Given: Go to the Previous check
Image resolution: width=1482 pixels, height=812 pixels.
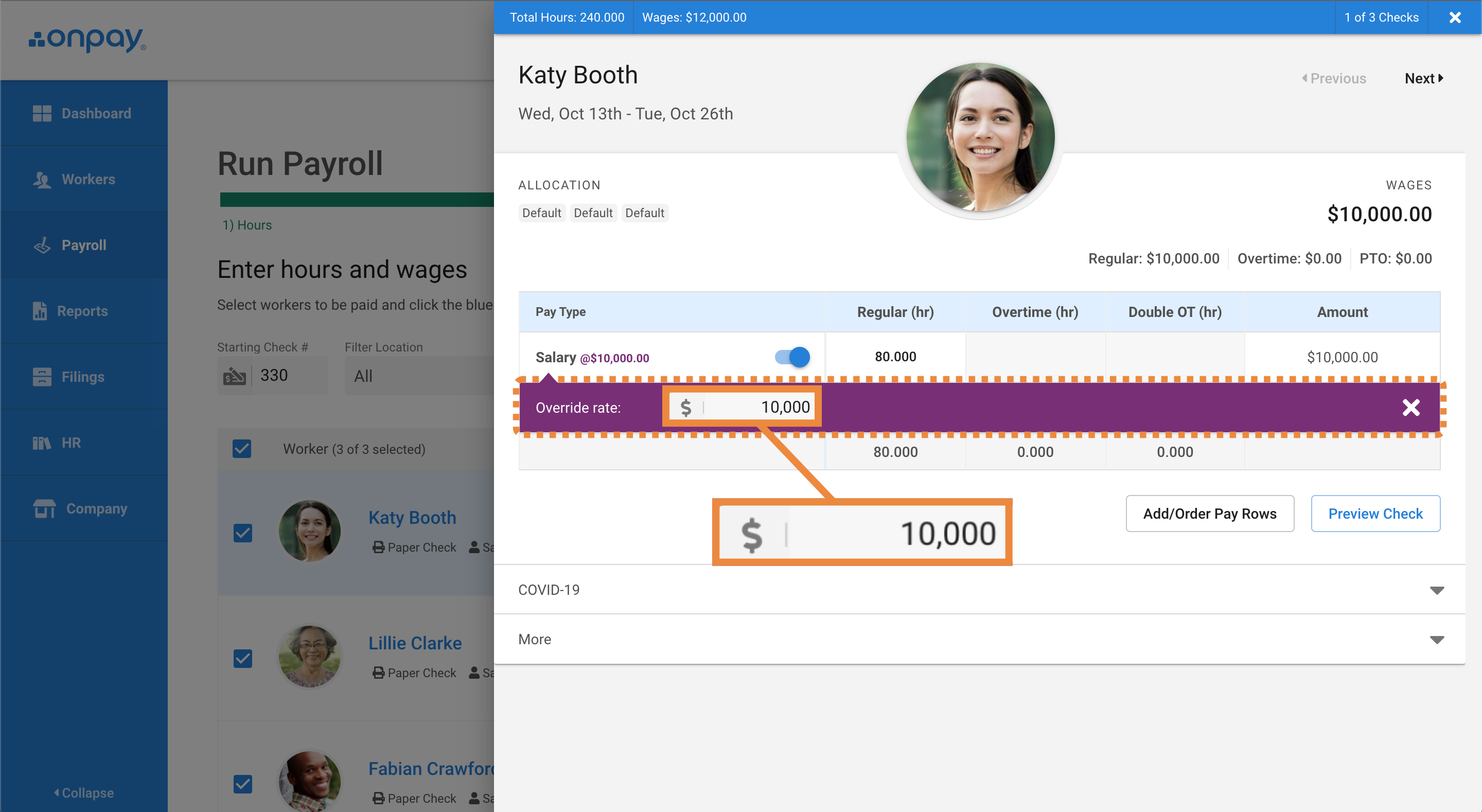Looking at the screenshot, I should 1334,78.
